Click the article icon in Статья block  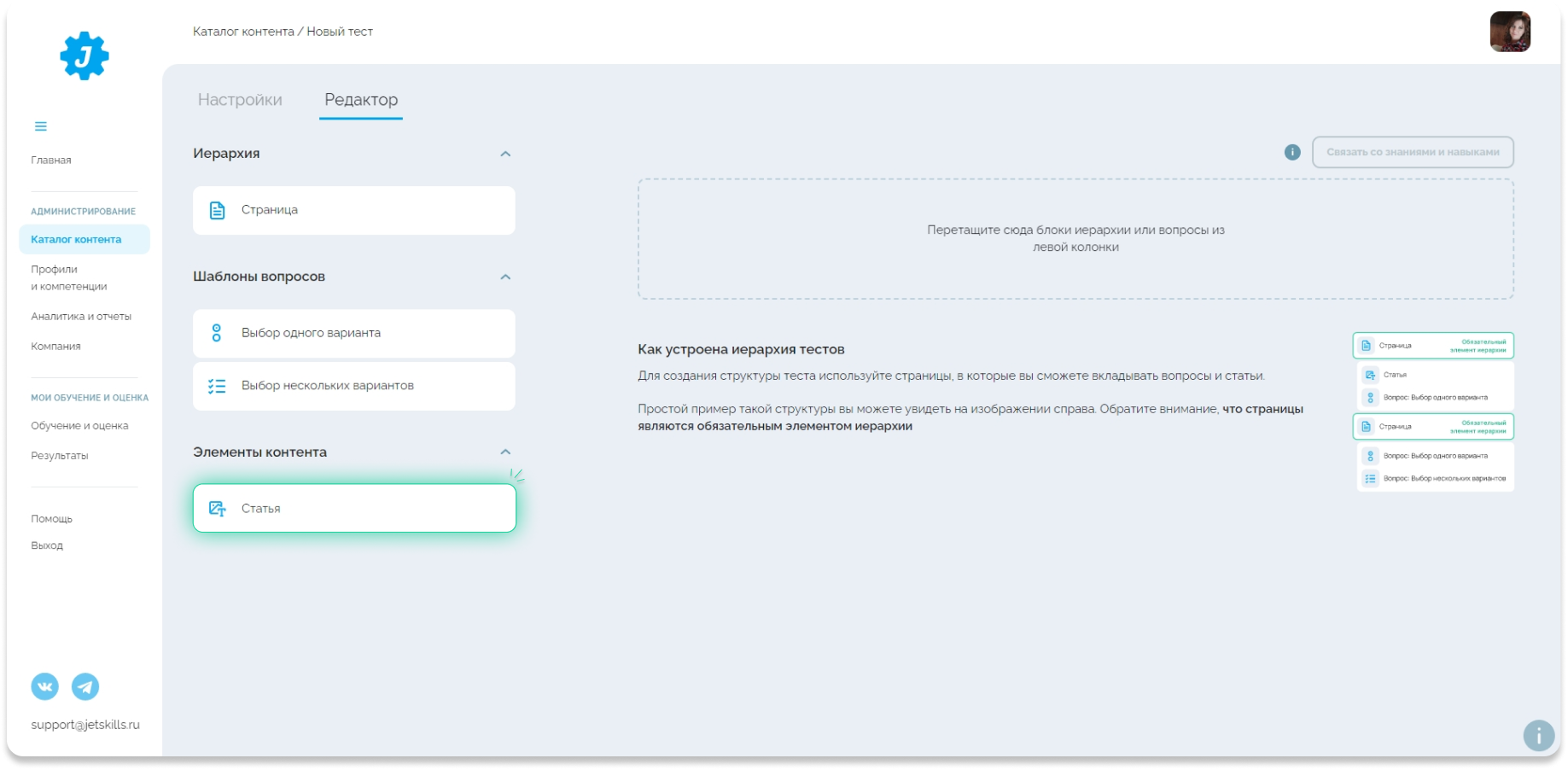pyautogui.click(x=217, y=509)
